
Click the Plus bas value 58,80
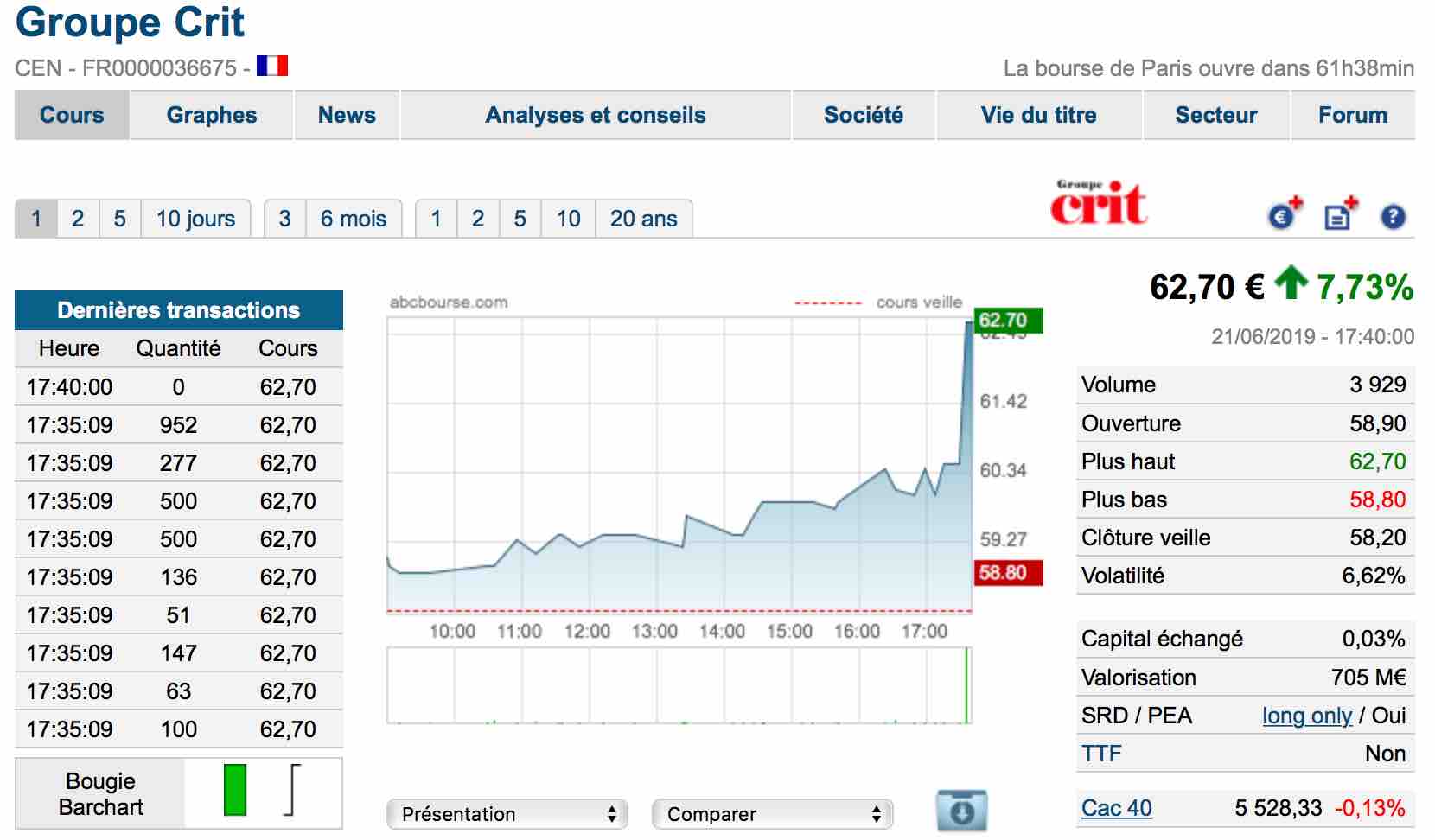pyautogui.click(x=1378, y=500)
